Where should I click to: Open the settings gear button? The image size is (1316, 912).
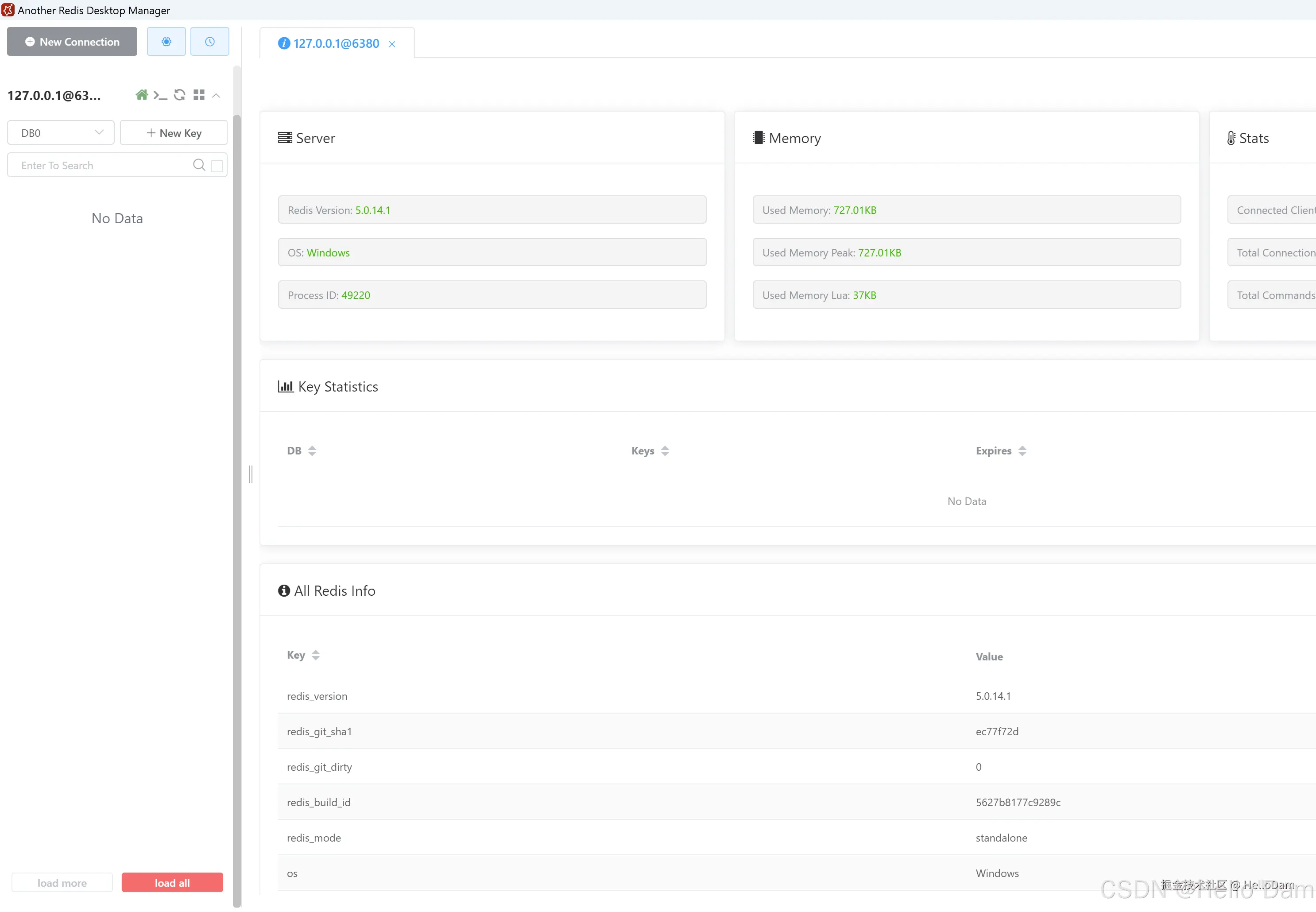tap(166, 42)
